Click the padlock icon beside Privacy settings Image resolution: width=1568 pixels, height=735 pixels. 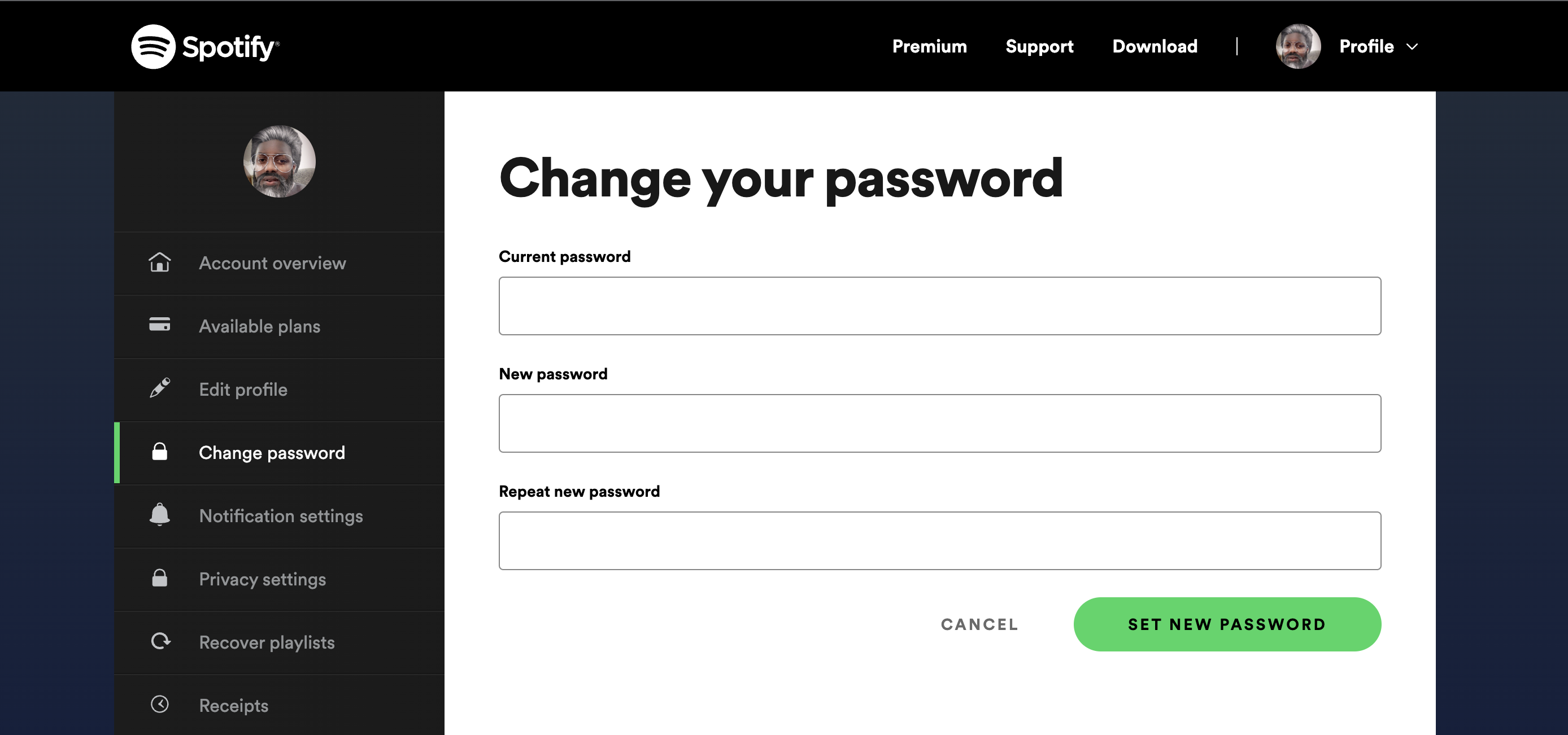point(159,578)
